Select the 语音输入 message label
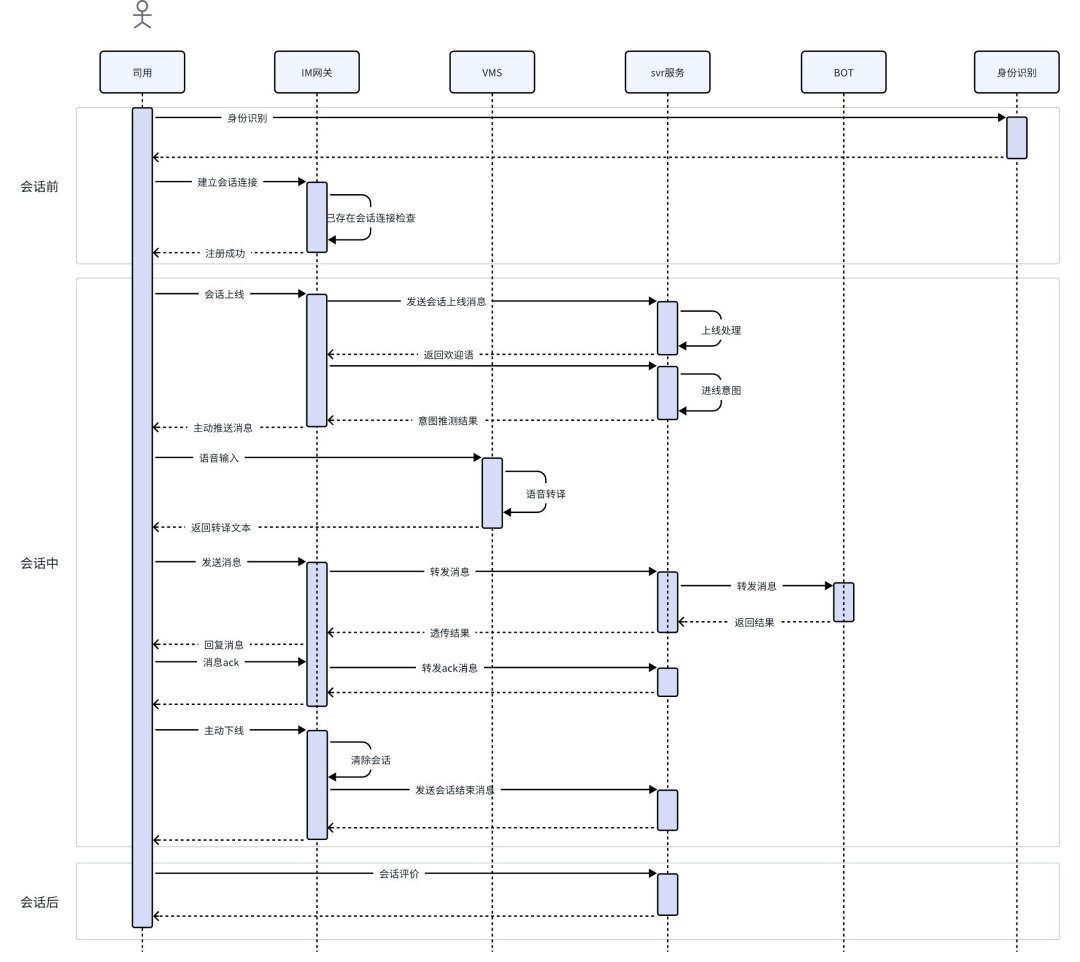 tap(219, 458)
